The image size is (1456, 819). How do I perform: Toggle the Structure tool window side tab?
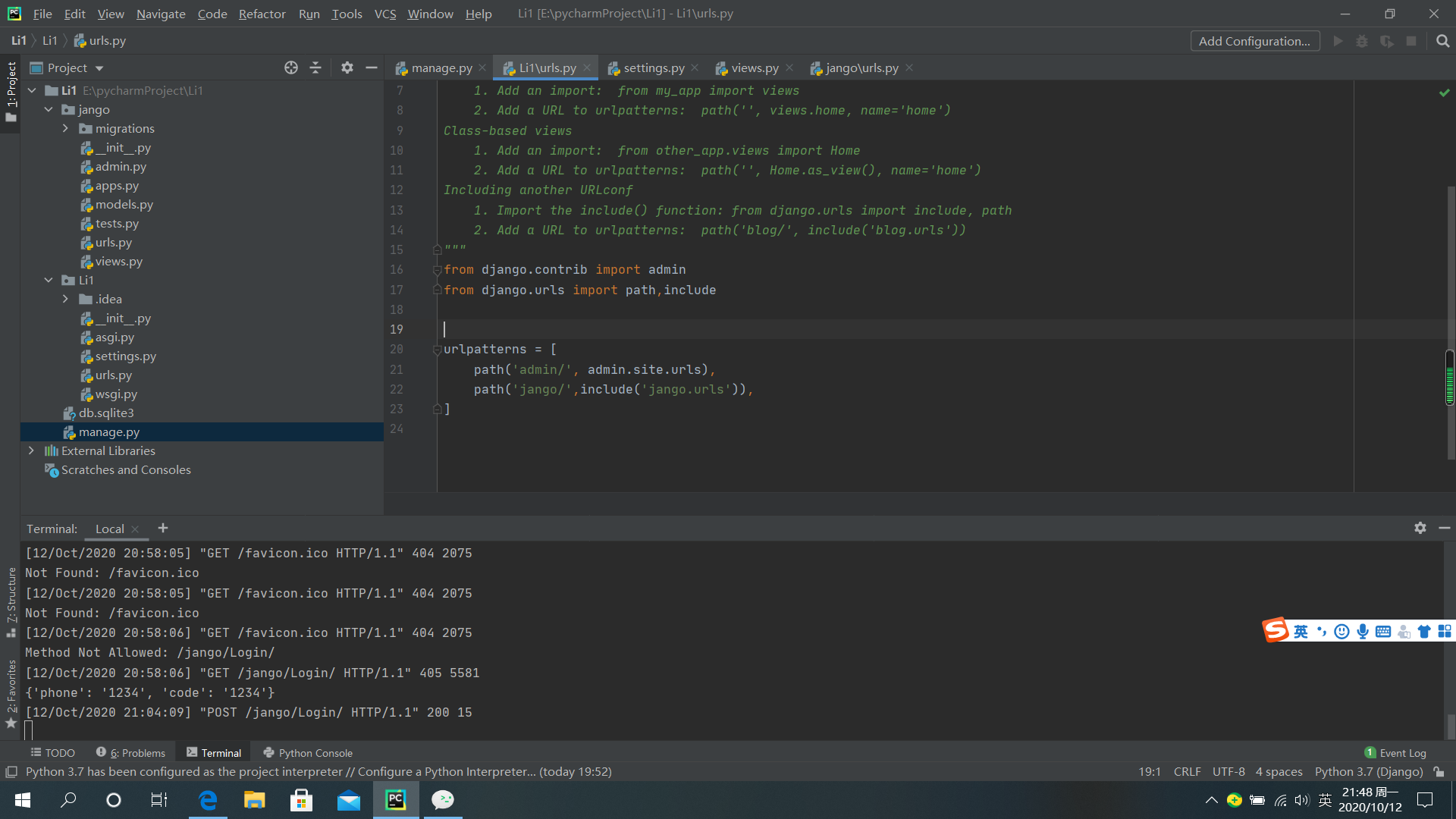pos(11,601)
